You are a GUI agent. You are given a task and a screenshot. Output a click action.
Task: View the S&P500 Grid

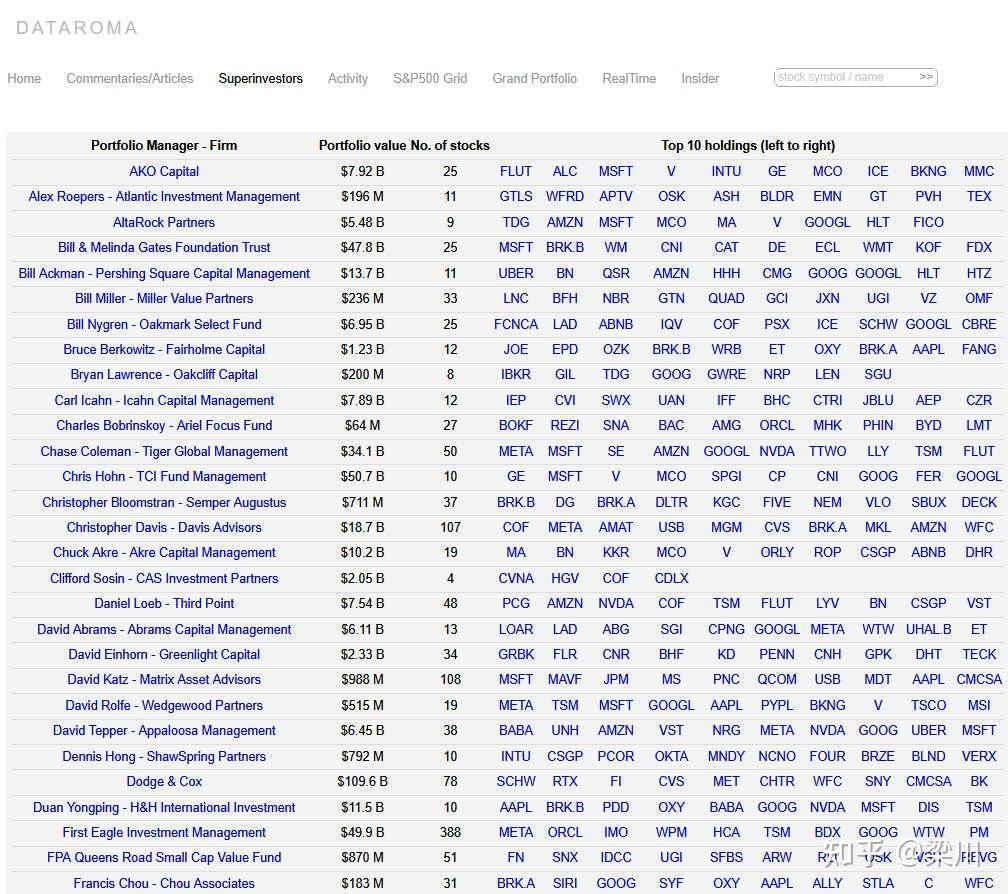[x=430, y=78]
